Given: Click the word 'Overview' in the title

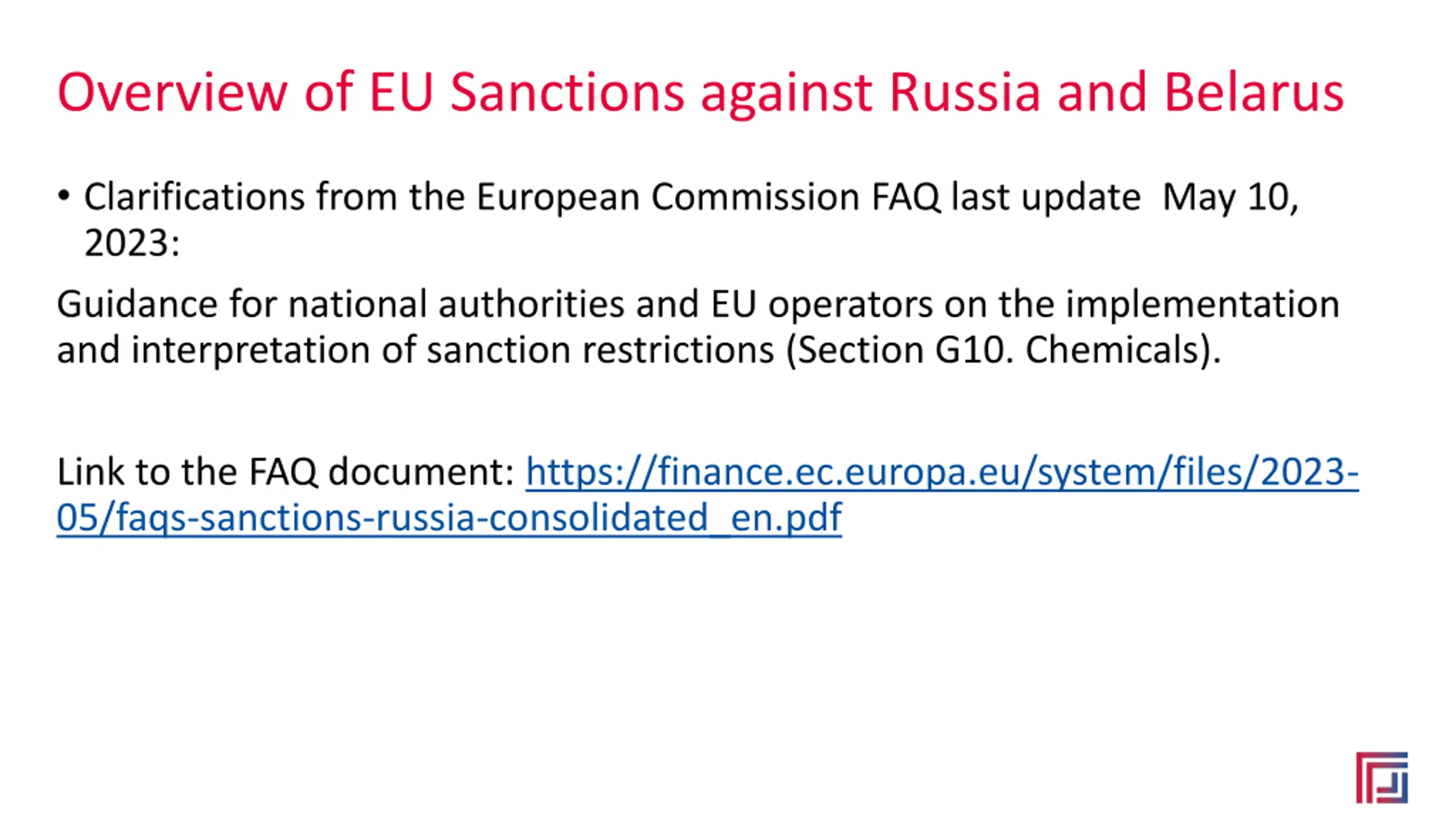Looking at the screenshot, I should (x=172, y=92).
